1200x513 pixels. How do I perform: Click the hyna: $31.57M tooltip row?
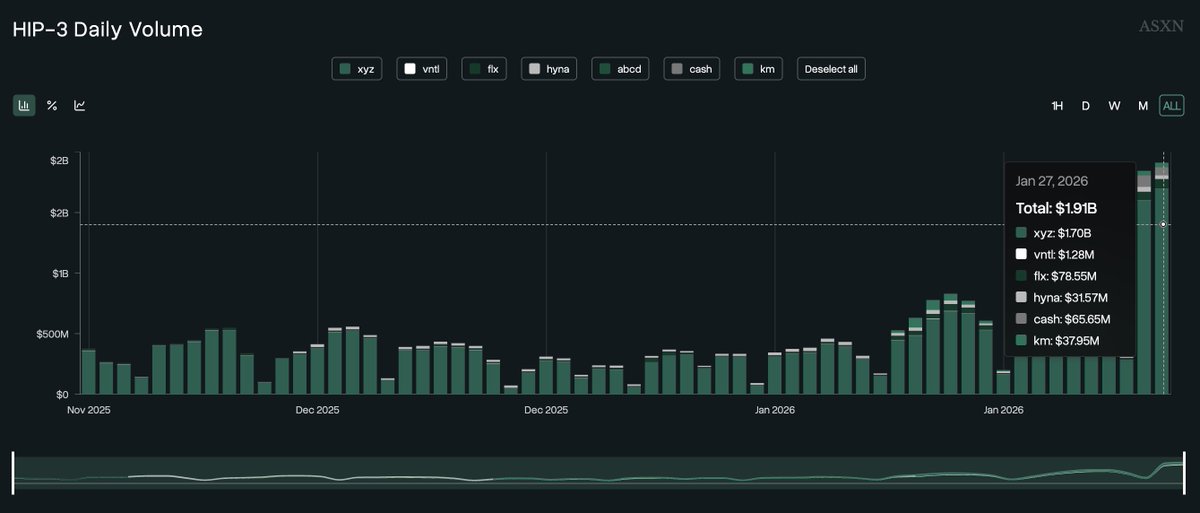pos(1061,297)
